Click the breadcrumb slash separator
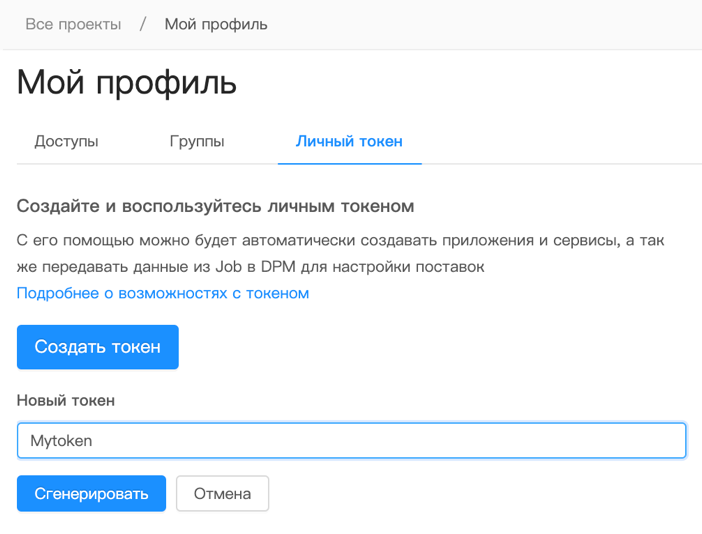The height and width of the screenshot is (534, 702). [143, 24]
